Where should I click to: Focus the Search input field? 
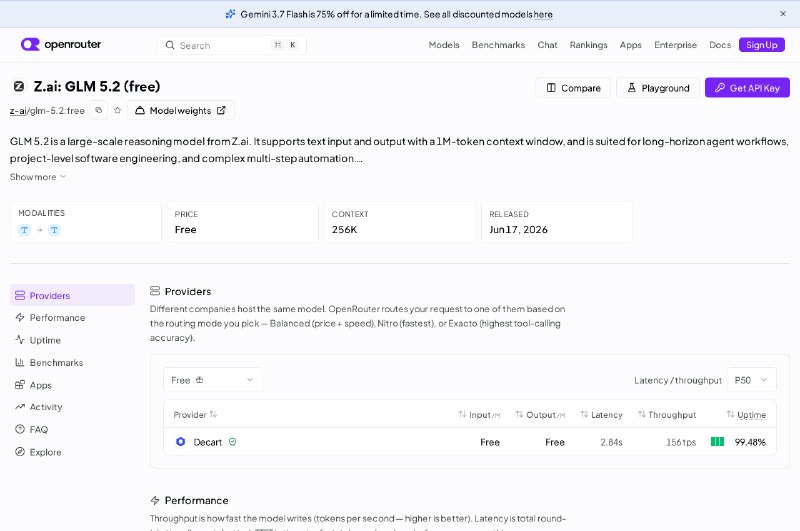click(232, 45)
